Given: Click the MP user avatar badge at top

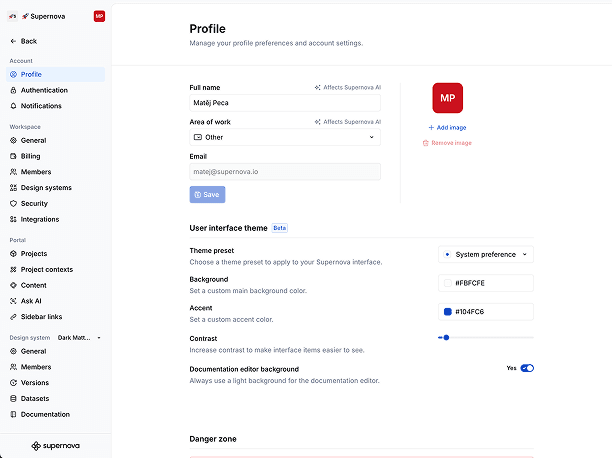Looking at the screenshot, I should coord(99,16).
